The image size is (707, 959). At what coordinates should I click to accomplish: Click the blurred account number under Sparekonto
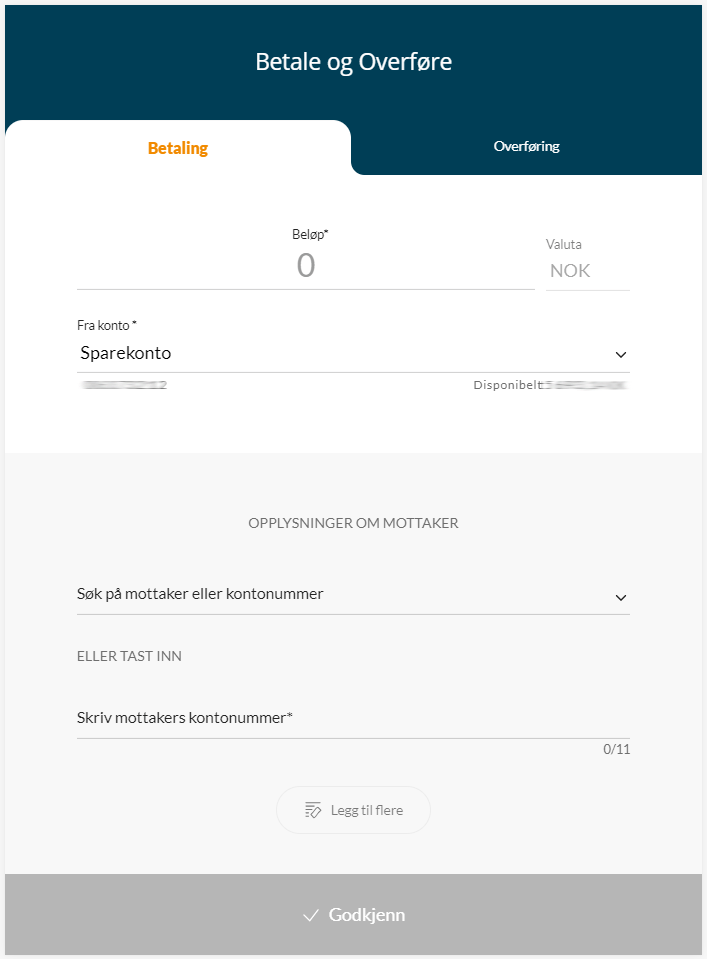point(125,385)
